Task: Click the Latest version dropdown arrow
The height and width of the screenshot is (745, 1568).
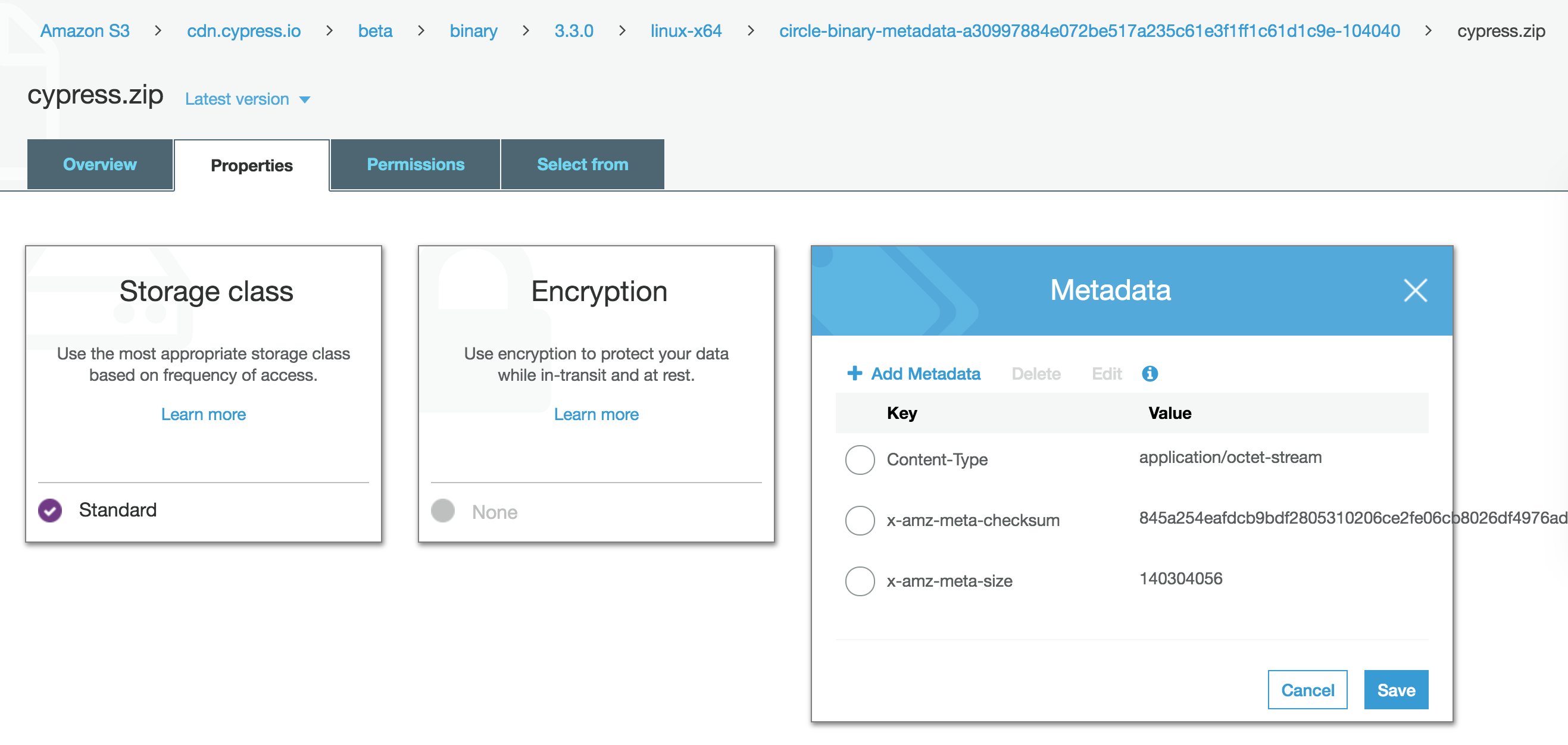Action: [305, 100]
